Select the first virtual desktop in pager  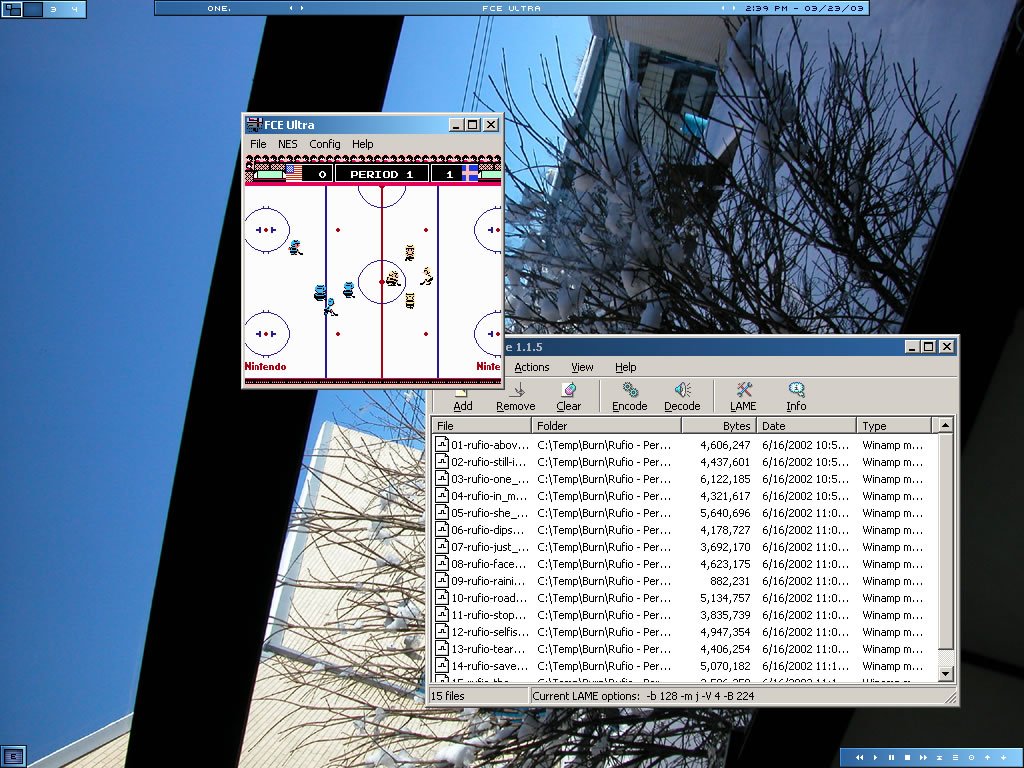coord(12,9)
